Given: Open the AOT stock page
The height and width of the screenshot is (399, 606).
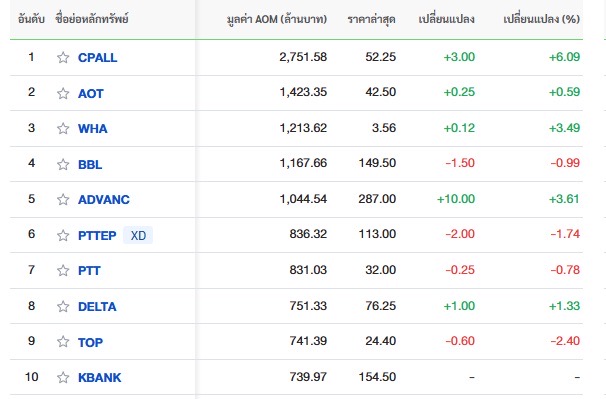Looking at the screenshot, I should [x=91, y=94].
